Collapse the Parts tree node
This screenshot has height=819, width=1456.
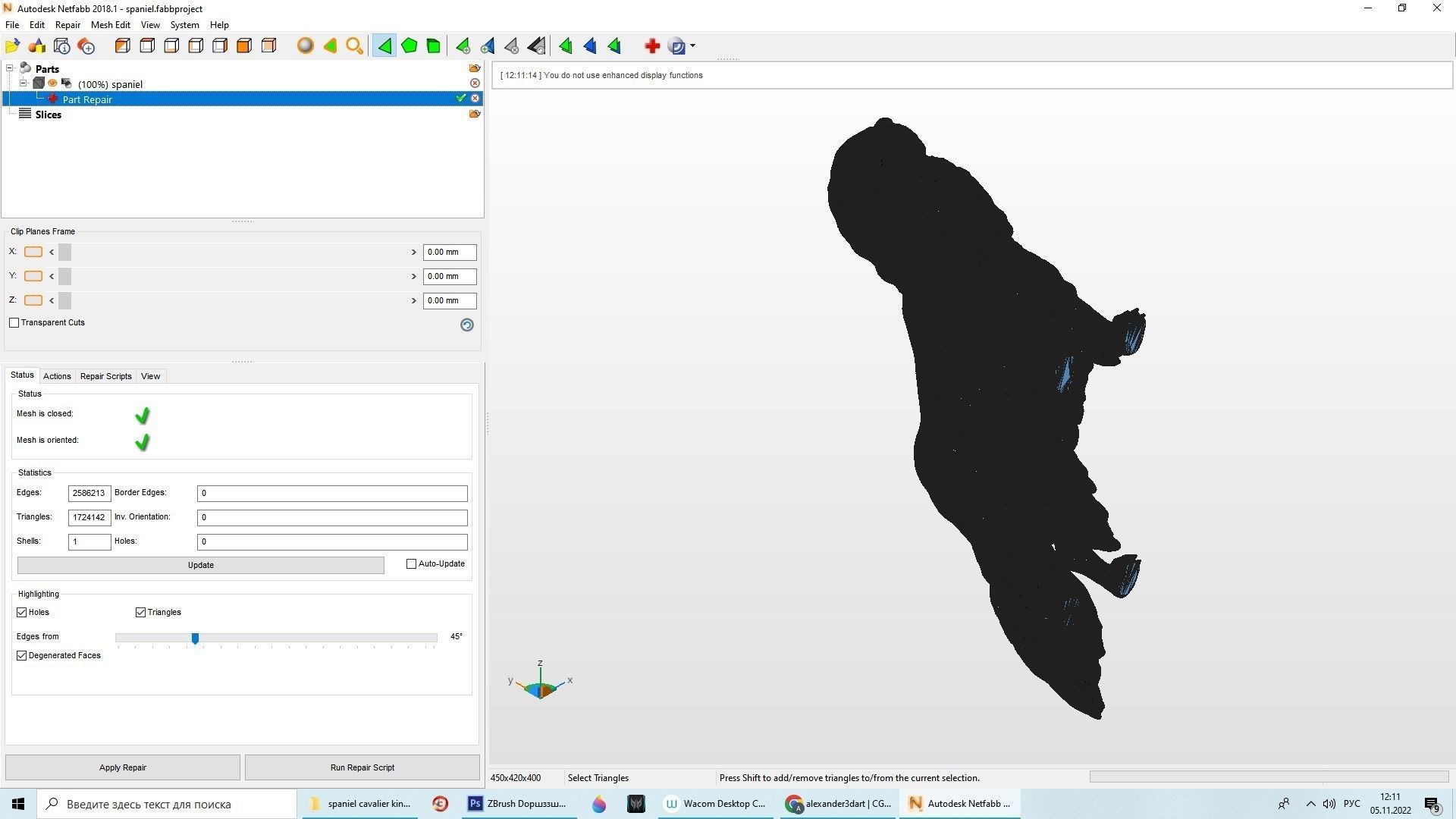click(10, 68)
